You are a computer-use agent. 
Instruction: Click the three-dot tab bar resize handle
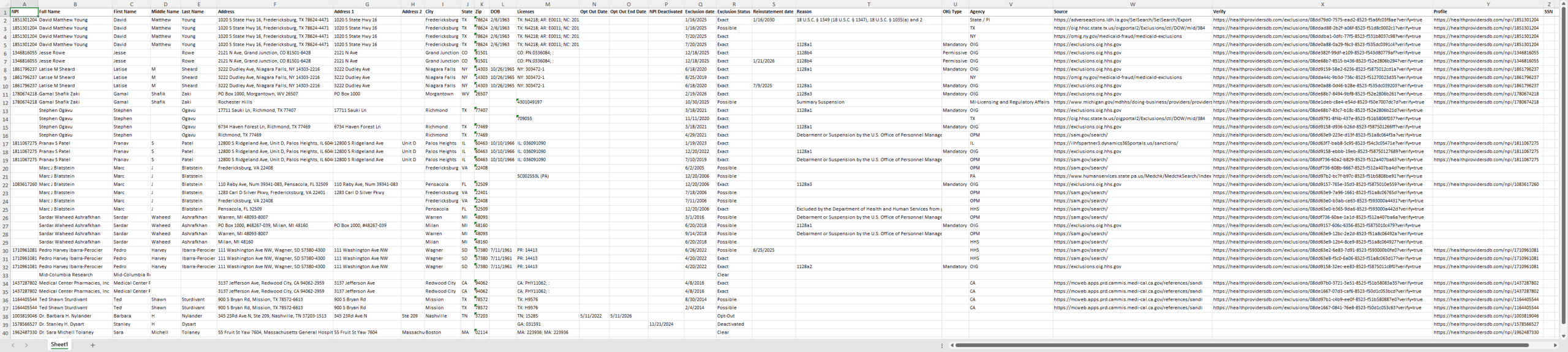pyautogui.click(x=942, y=345)
